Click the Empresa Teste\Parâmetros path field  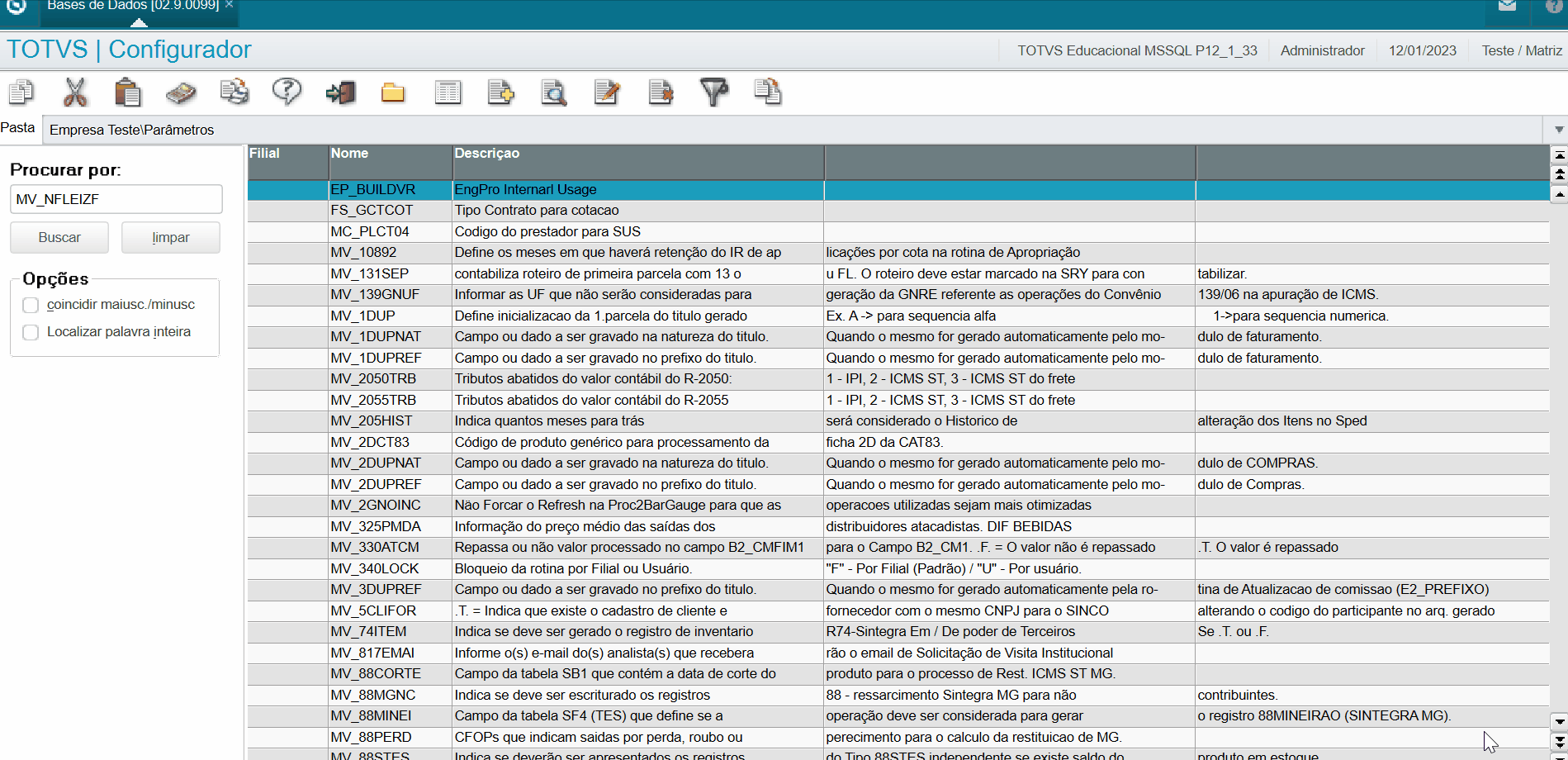point(793,130)
